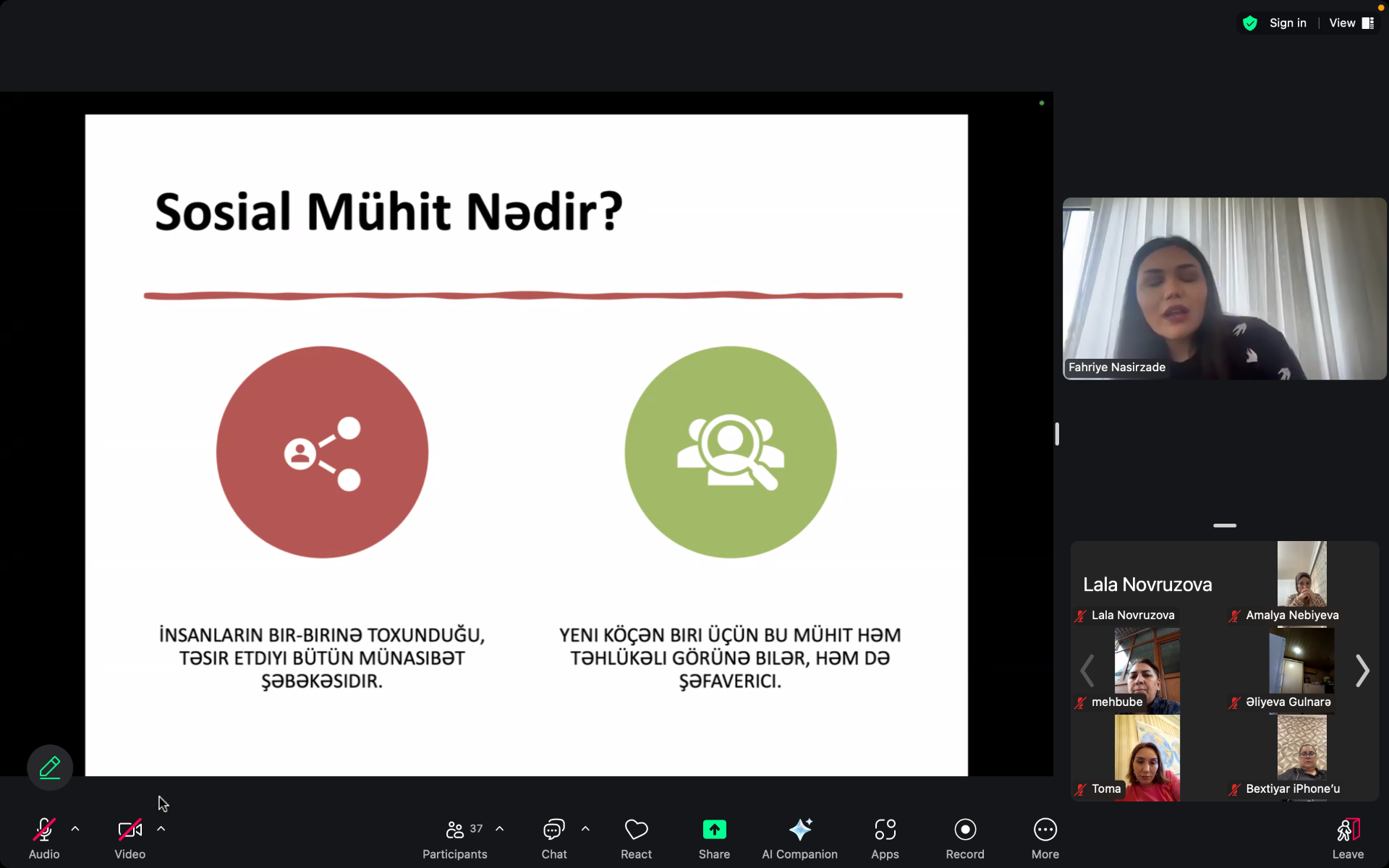This screenshot has width=1389, height=868.
Task: Unmute the Audio microphone
Action: click(x=44, y=830)
